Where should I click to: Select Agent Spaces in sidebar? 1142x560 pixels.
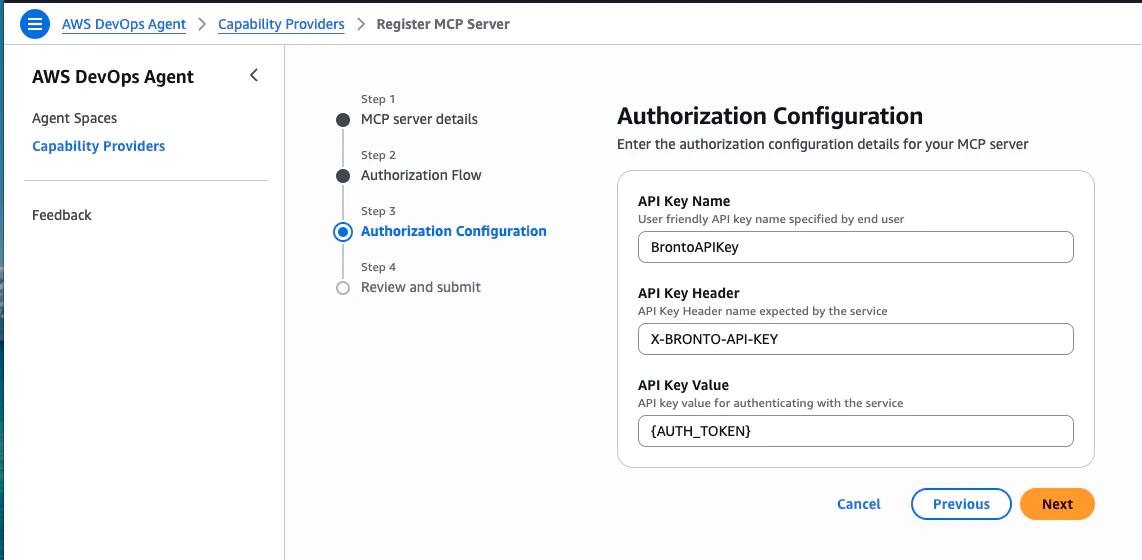[74, 118]
